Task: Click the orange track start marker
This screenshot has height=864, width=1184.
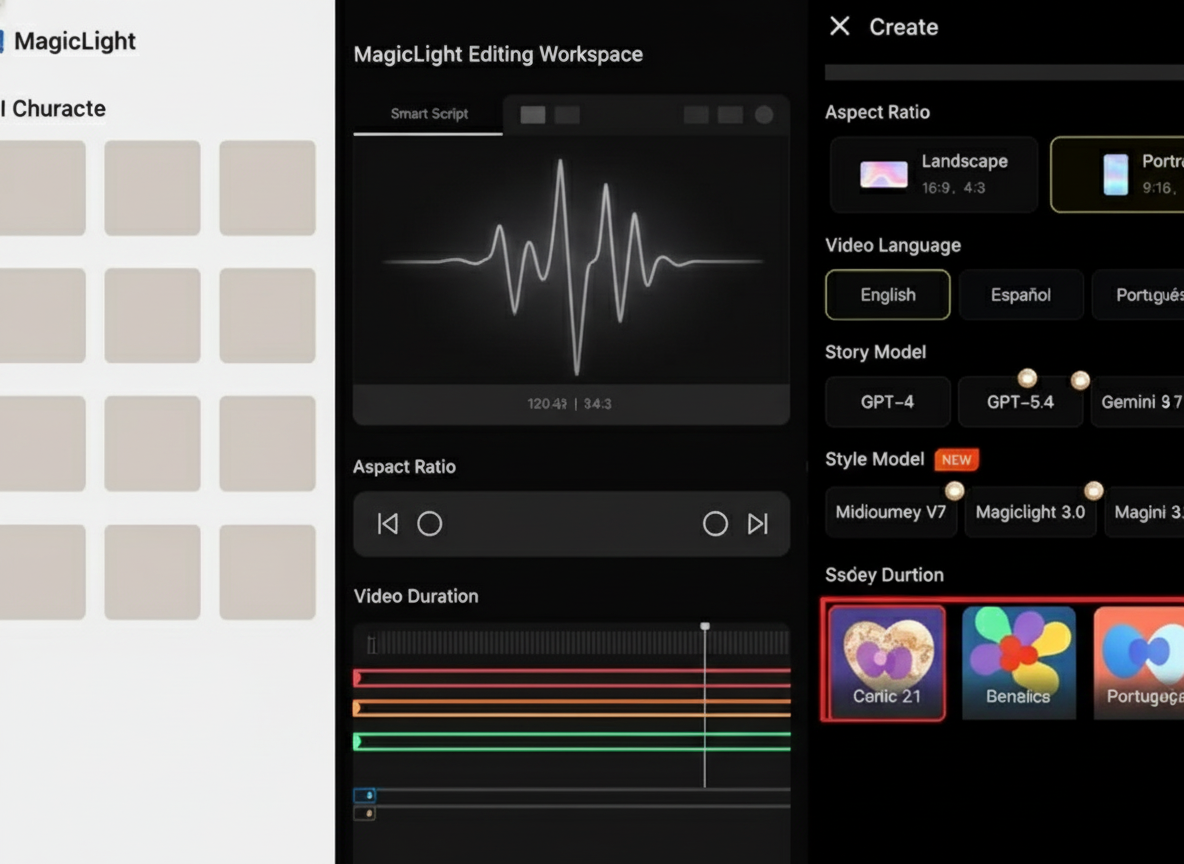Action: pyautogui.click(x=357, y=708)
